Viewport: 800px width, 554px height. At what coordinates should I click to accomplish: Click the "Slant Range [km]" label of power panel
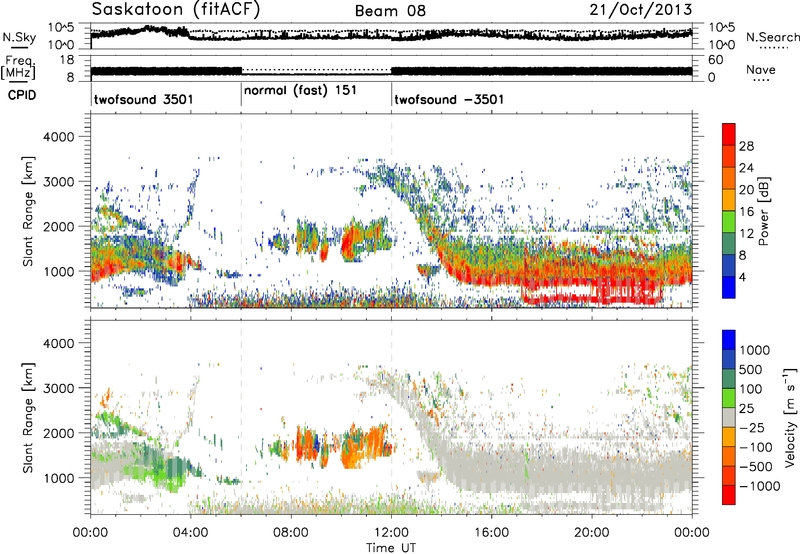[28, 211]
